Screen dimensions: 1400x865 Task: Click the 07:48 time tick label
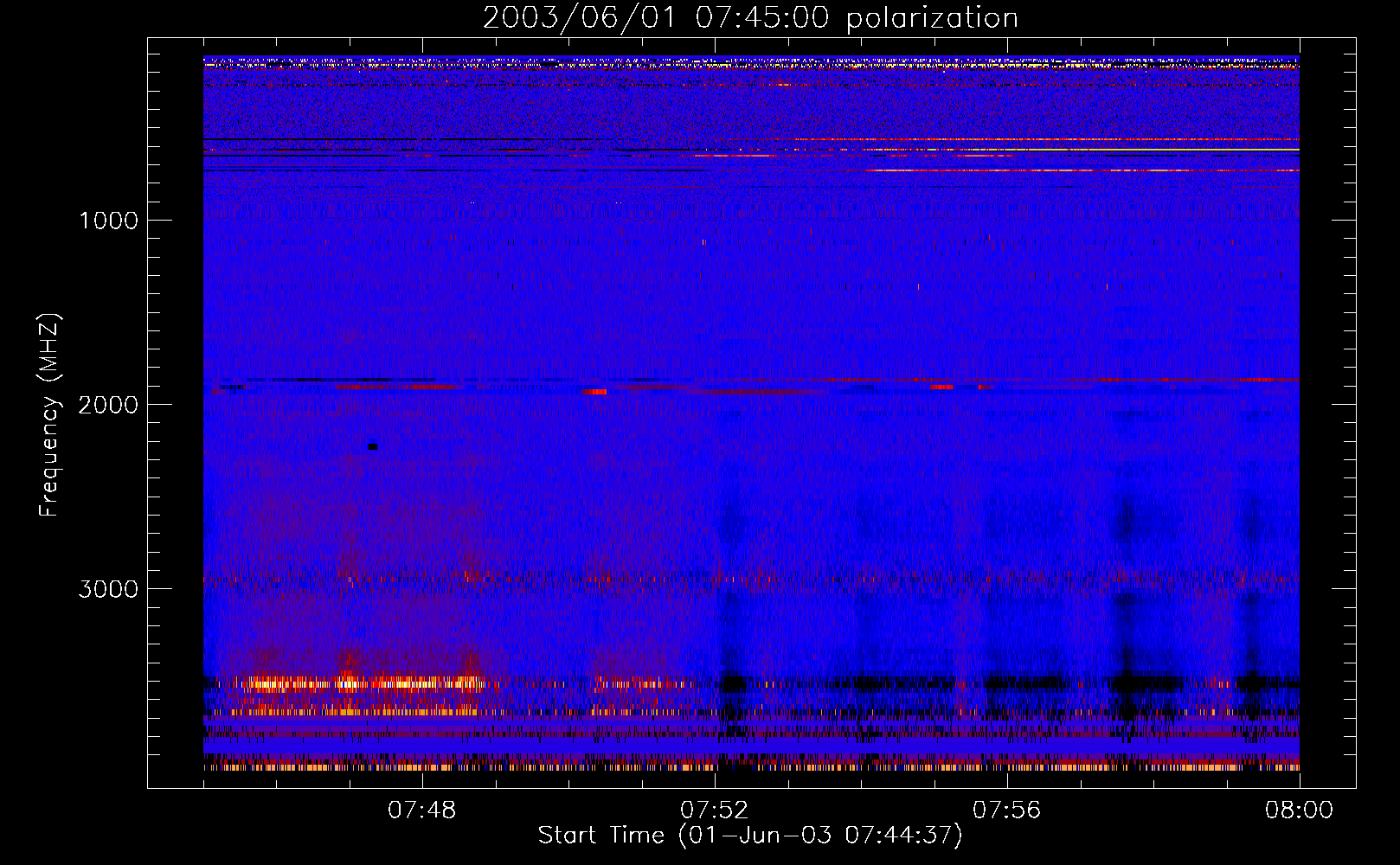[x=422, y=811]
